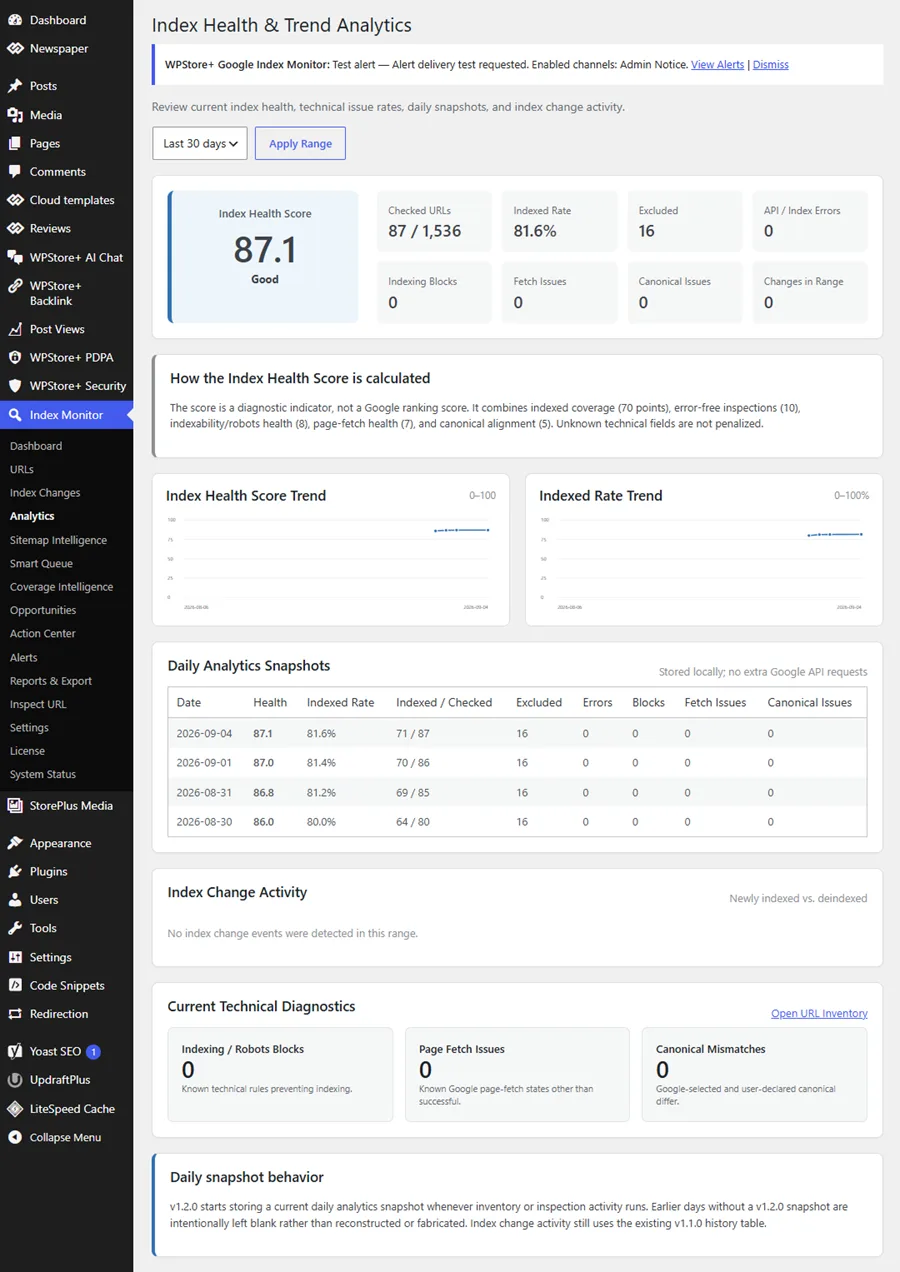Click the Checked URLs 87 / 1,536 card

[x=434, y=221]
